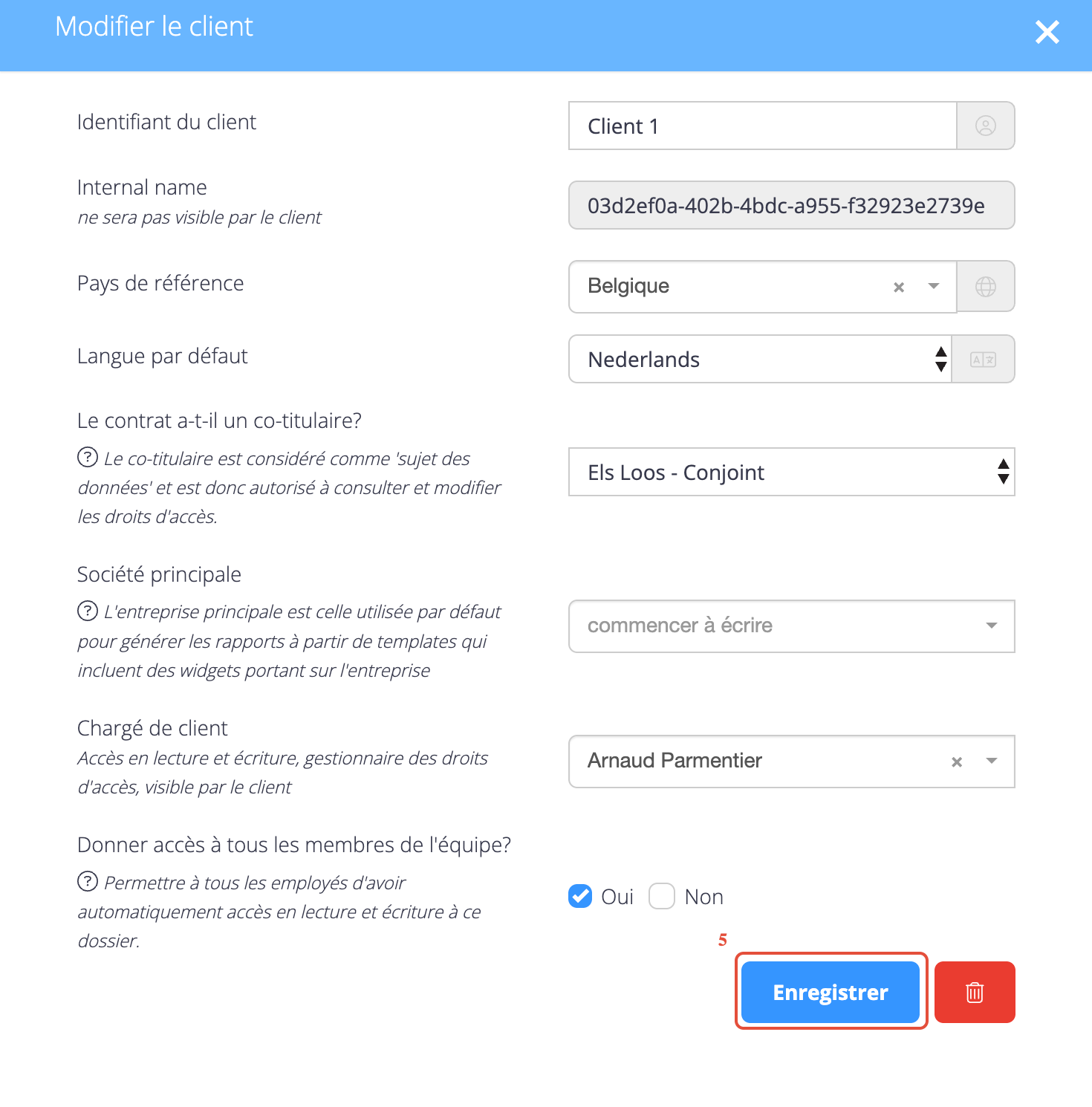
Task: Click help icon for team access description
Action: tap(88, 881)
